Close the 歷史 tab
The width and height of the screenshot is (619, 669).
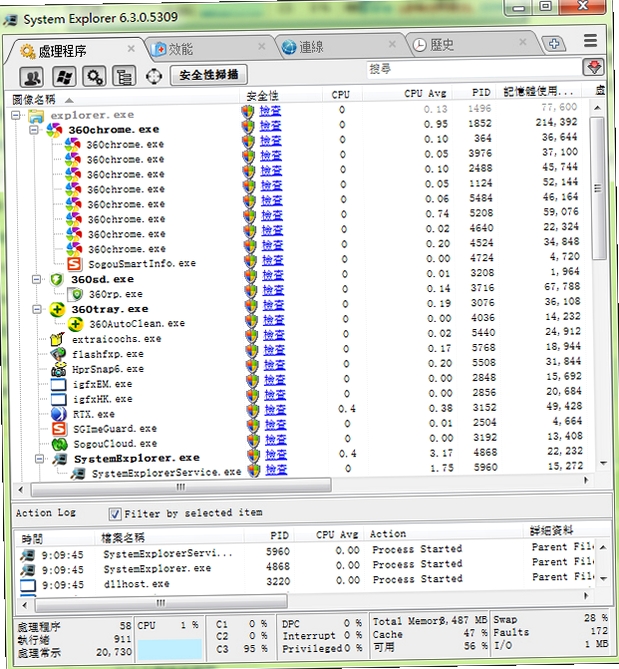523,41
